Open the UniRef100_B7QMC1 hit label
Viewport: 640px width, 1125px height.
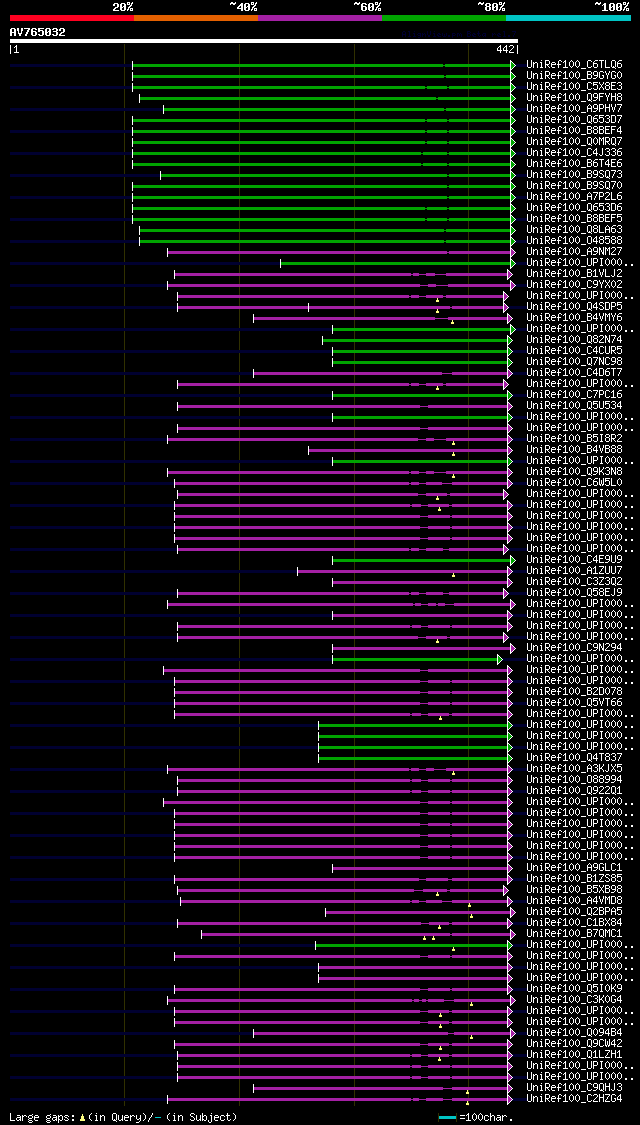574,933
